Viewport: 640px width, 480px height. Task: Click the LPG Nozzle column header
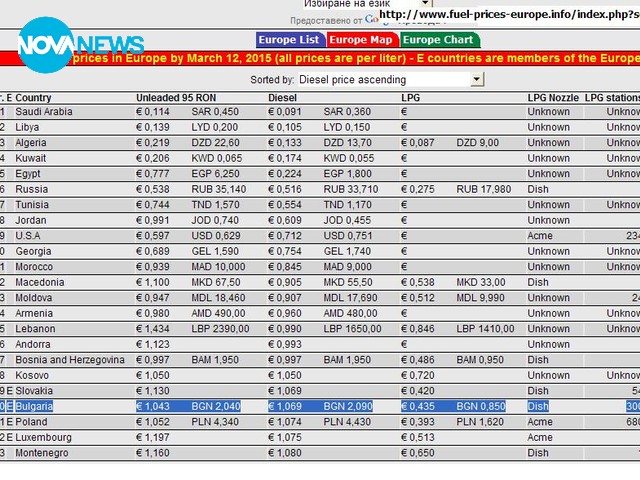pos(553,98)
